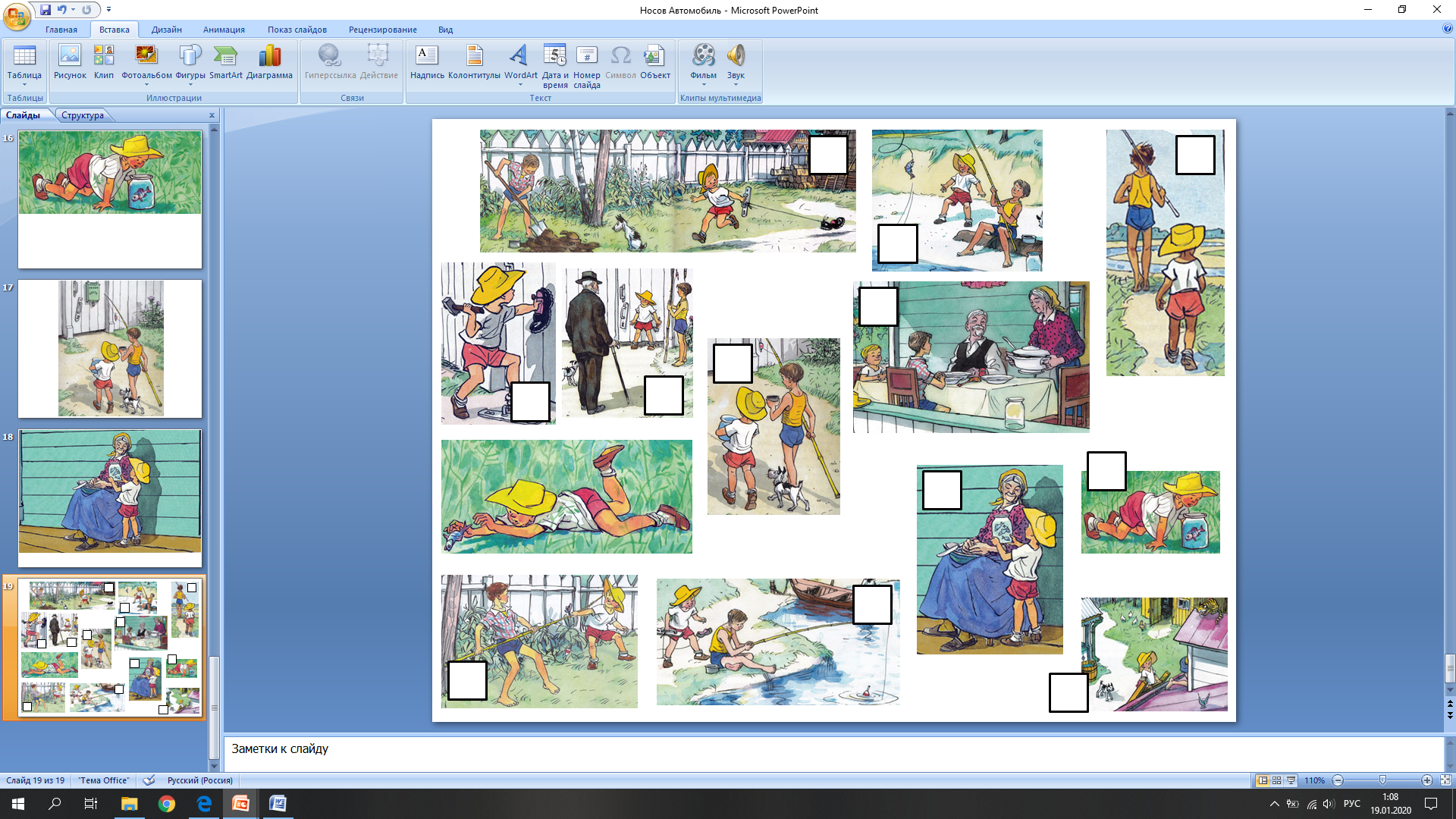Open the Дизайн ribbon tab

pos(166,30)
